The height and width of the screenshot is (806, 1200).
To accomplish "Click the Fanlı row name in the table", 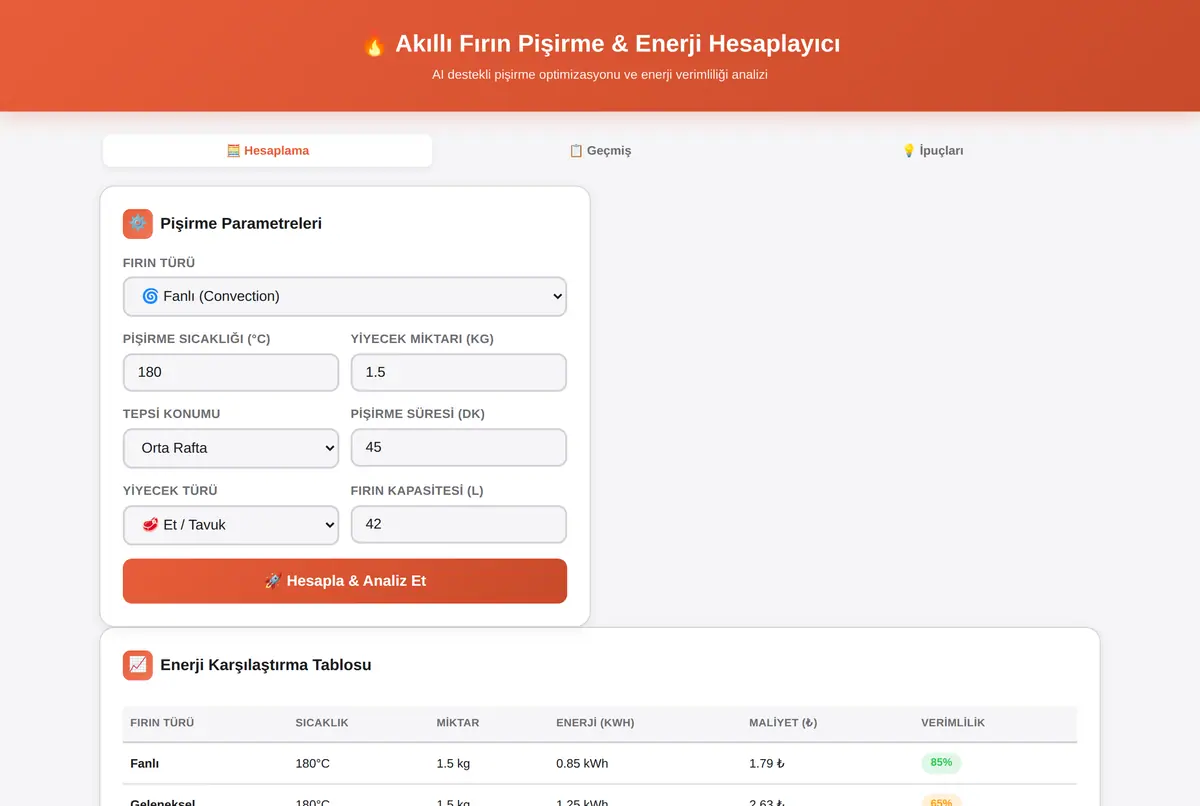I will coord(145,764).
